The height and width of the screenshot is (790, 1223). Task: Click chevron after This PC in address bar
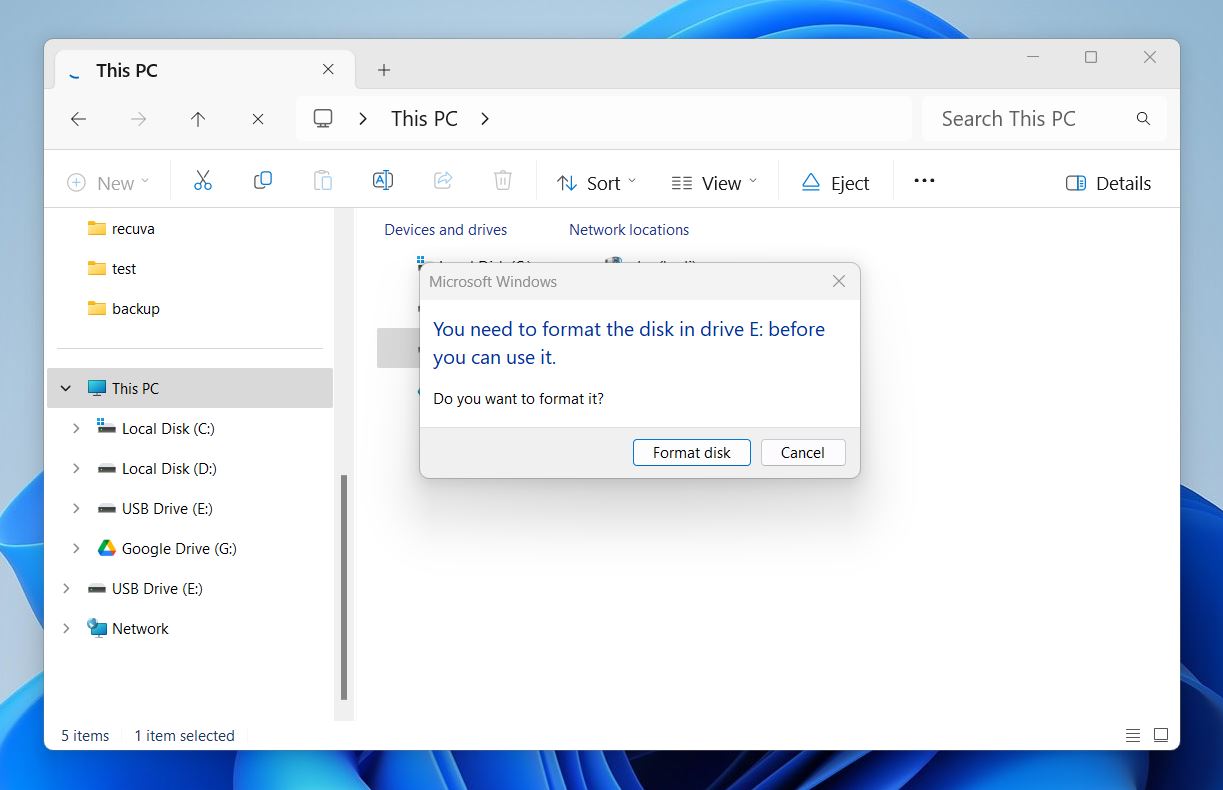coord(485,119)
